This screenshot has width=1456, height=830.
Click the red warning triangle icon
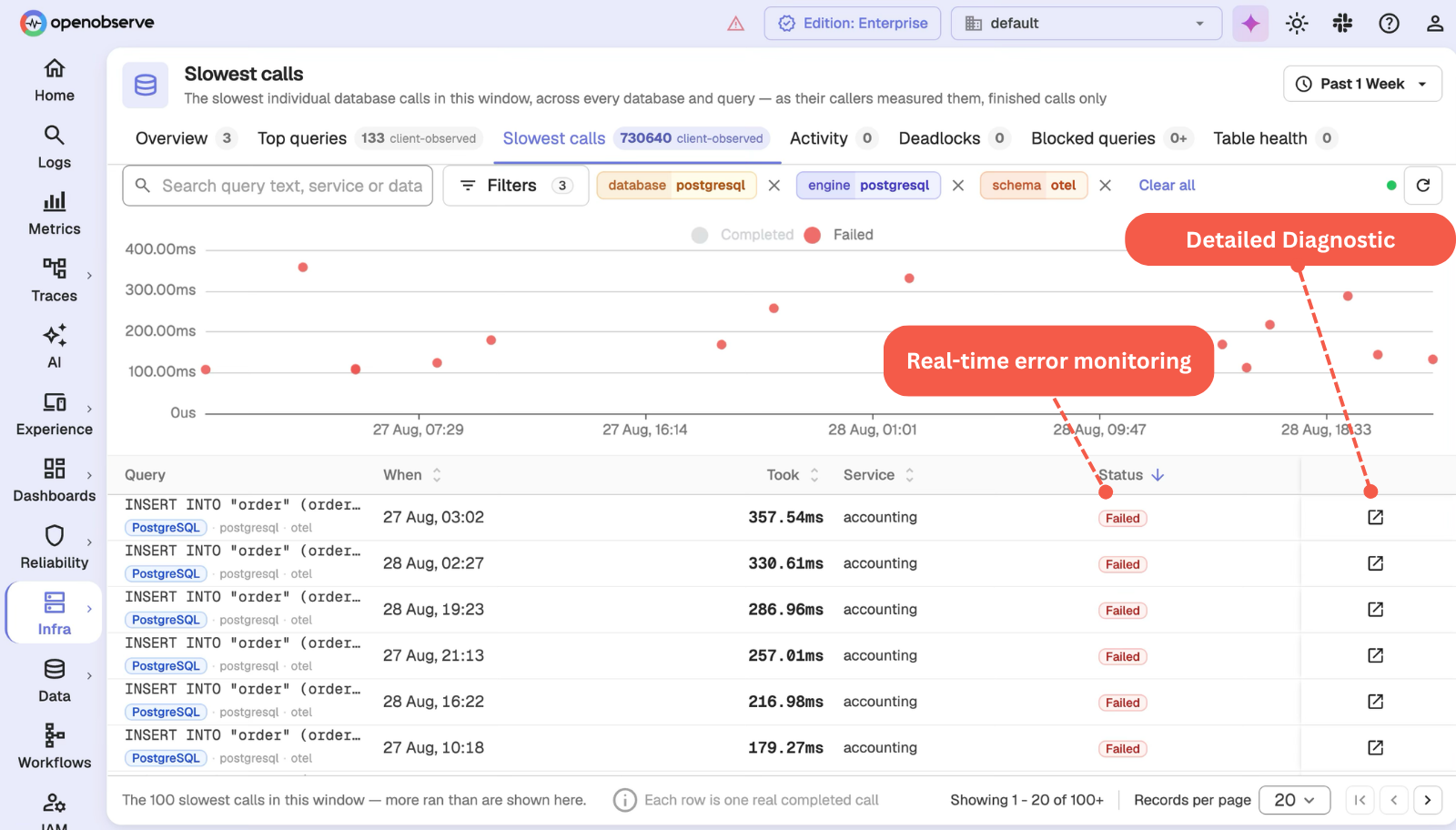[736, 24]
